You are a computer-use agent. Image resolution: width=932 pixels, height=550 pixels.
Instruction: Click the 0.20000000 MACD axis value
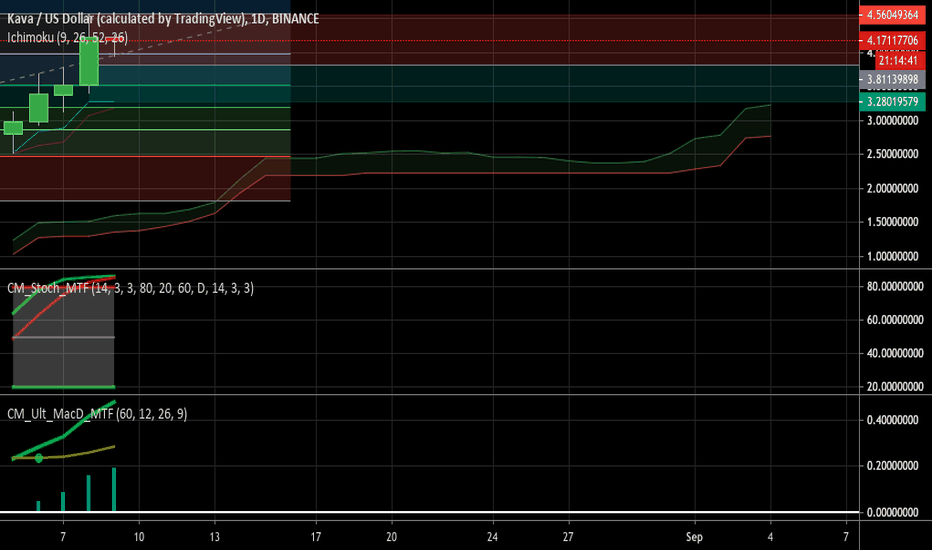[x=892, y=466]
